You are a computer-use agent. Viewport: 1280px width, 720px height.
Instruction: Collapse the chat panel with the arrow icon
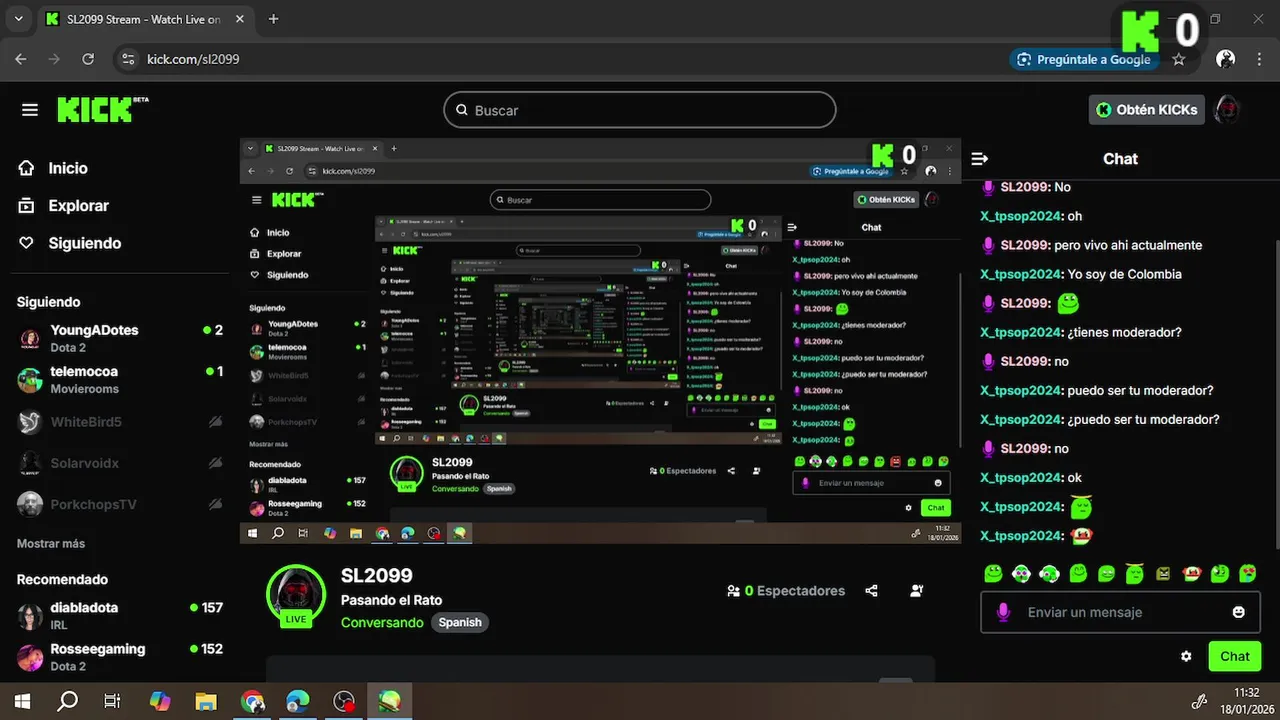(980, 159)
